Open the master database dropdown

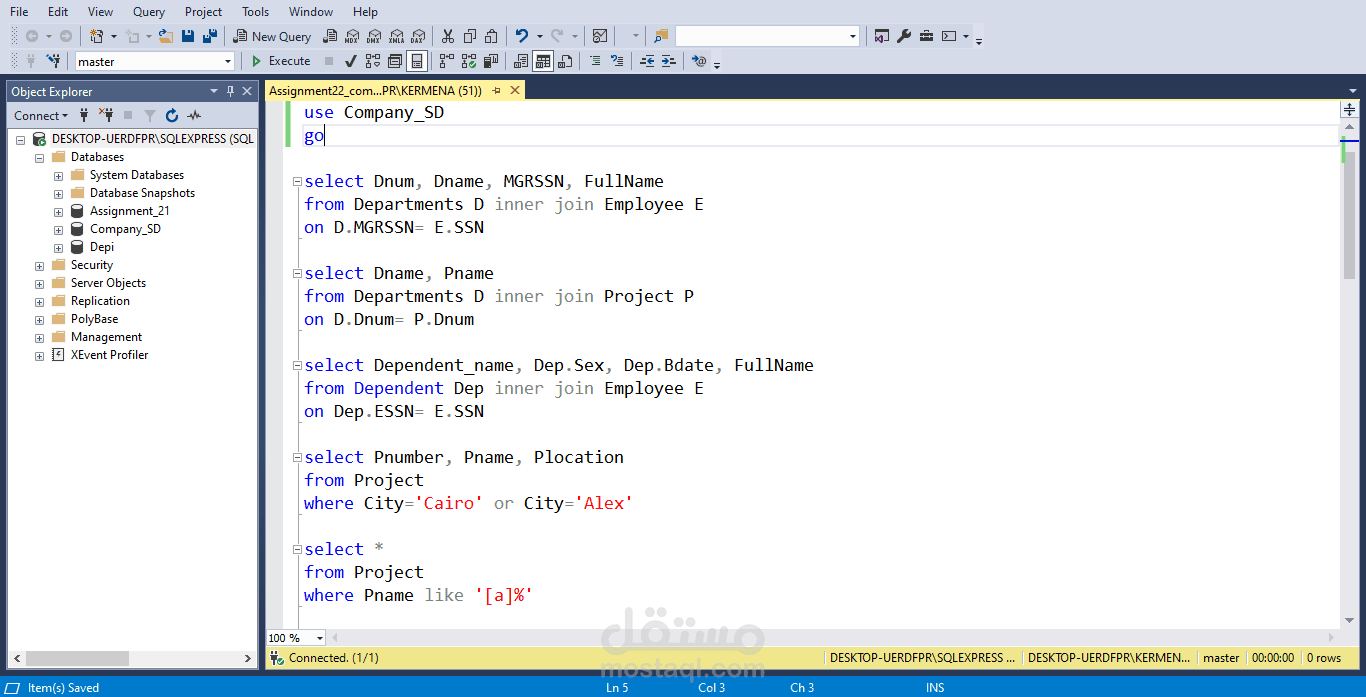click(228, 62)
